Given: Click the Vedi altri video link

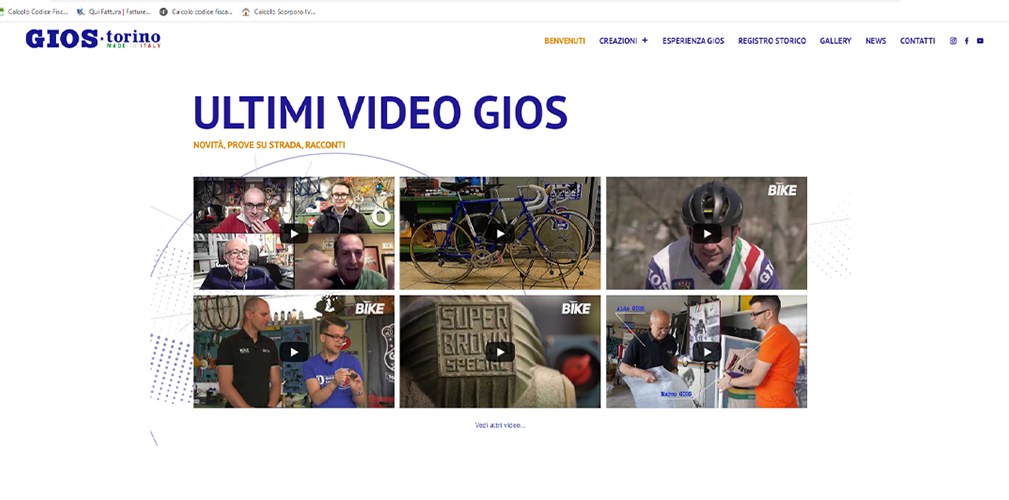Looking at the screenshot, I should click(500, 426).
